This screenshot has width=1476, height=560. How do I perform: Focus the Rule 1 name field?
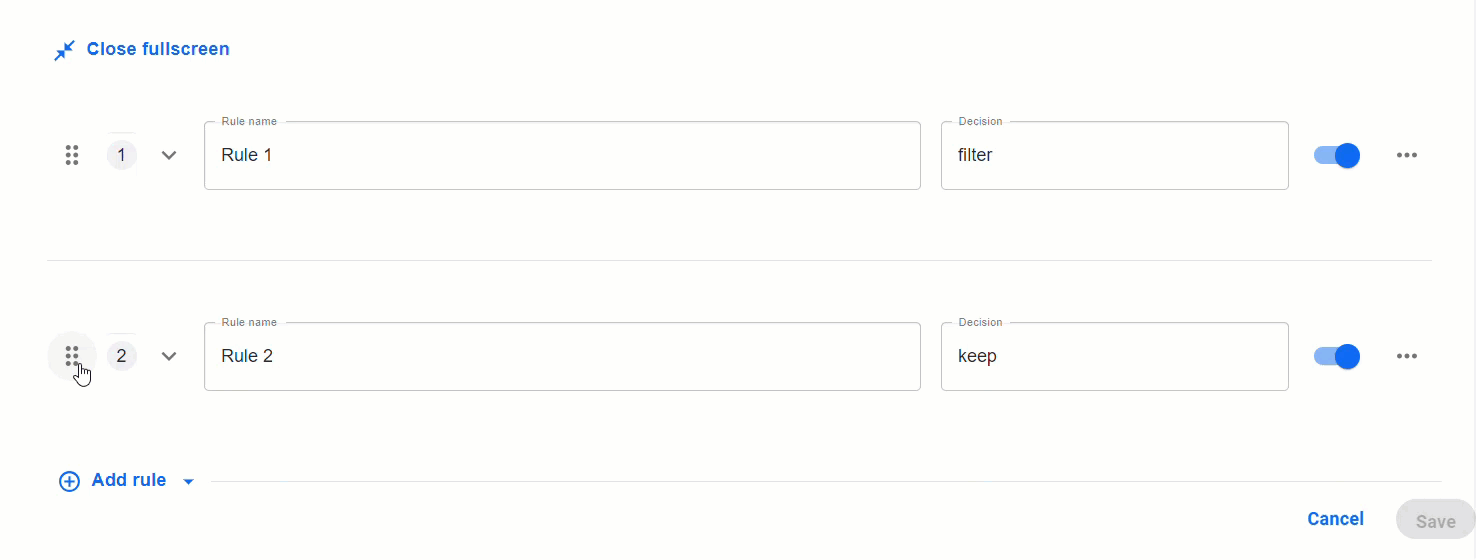pos(562,155)
